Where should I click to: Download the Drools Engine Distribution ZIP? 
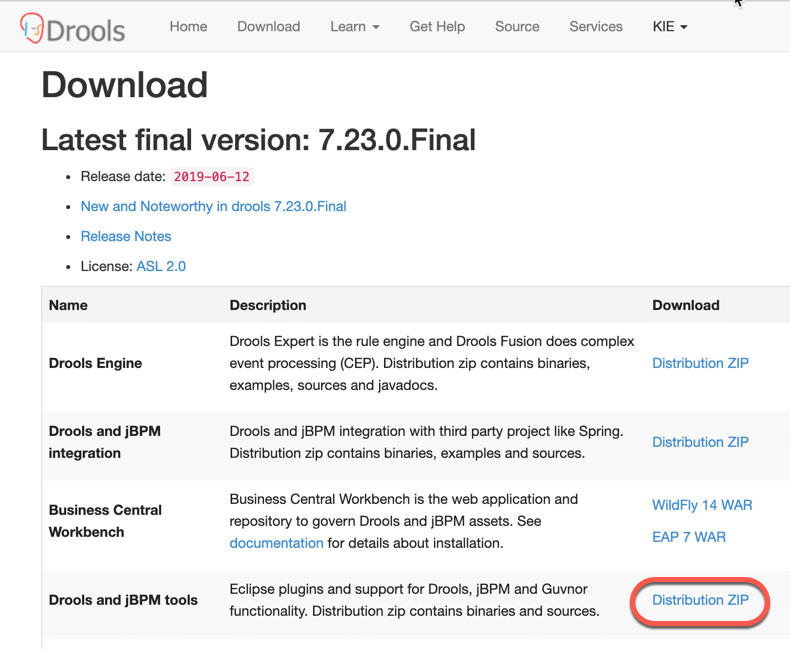[700, 363]
